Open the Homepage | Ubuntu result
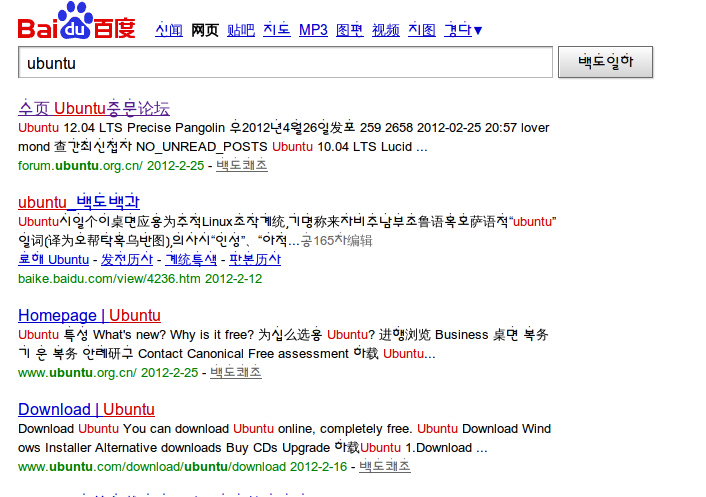The width and height of the screenshot is (706, 497). [89, 315]
